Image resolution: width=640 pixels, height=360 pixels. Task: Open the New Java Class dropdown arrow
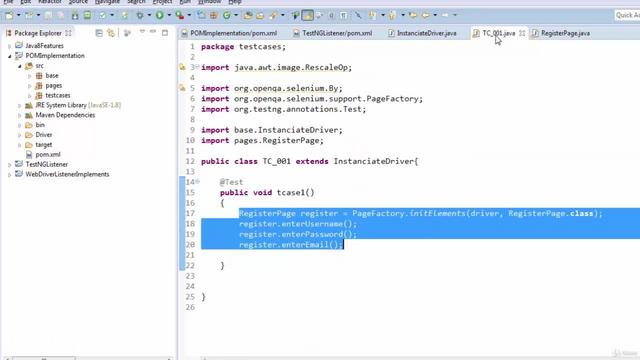point(236,16)
